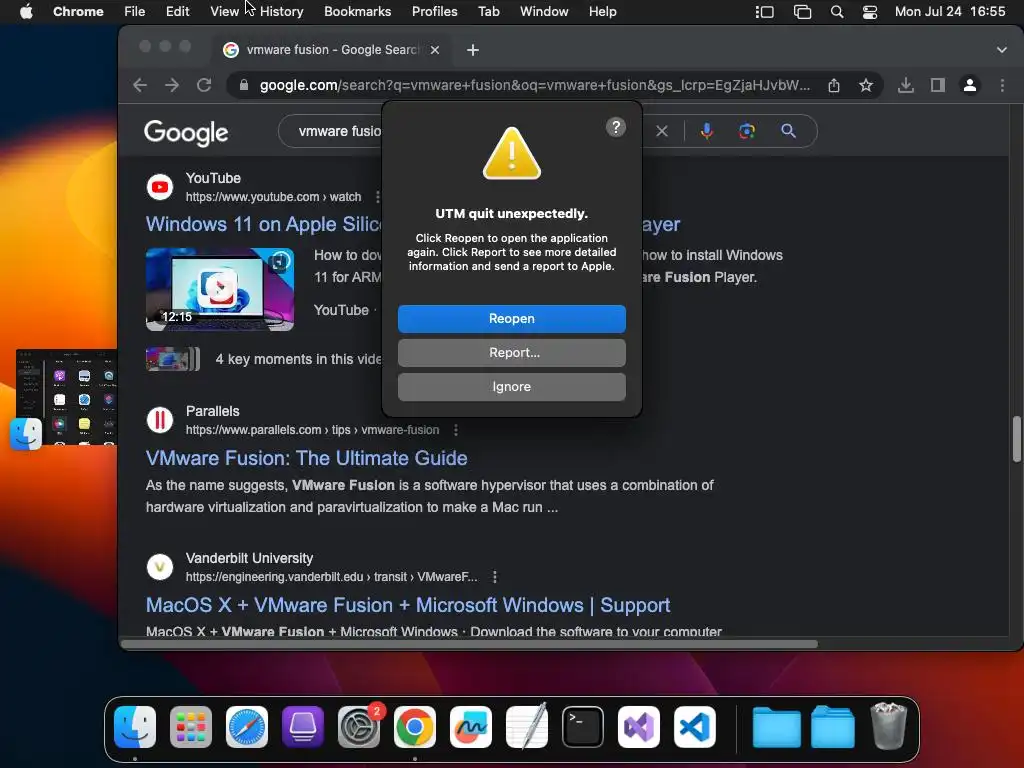Open options for Vanderbilt University result
This screenshot has height=768, width=1024.
(494, 577)
